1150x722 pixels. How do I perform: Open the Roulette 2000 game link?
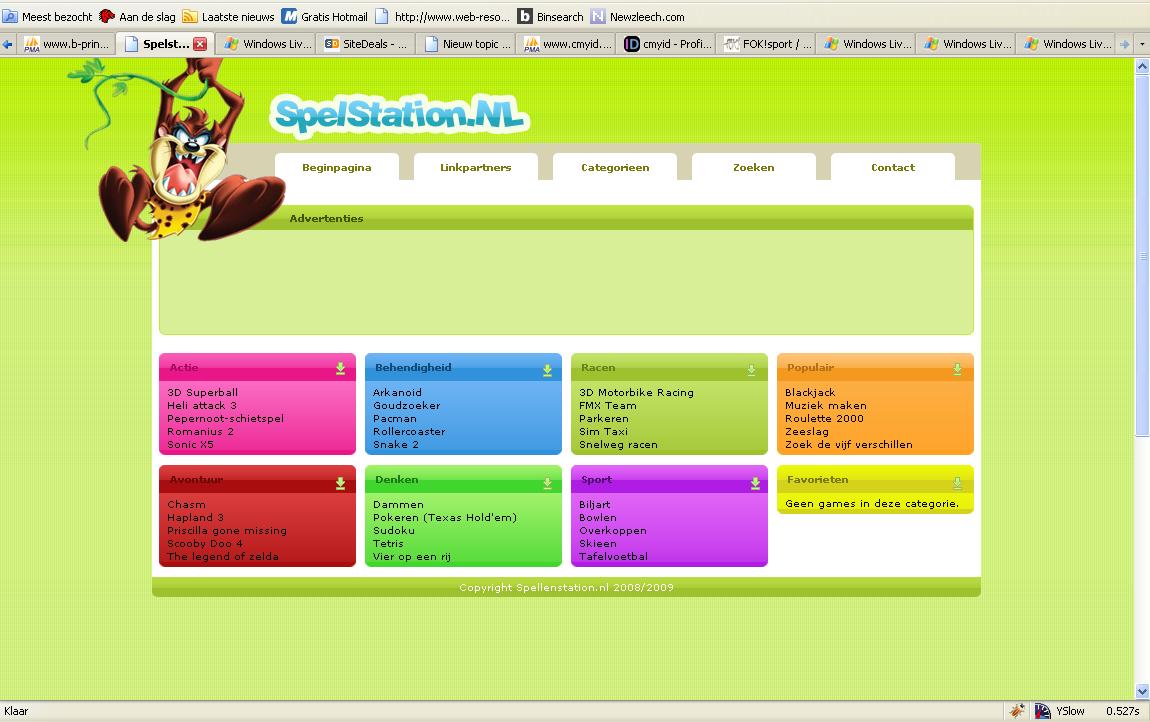(x=824, y=419)
